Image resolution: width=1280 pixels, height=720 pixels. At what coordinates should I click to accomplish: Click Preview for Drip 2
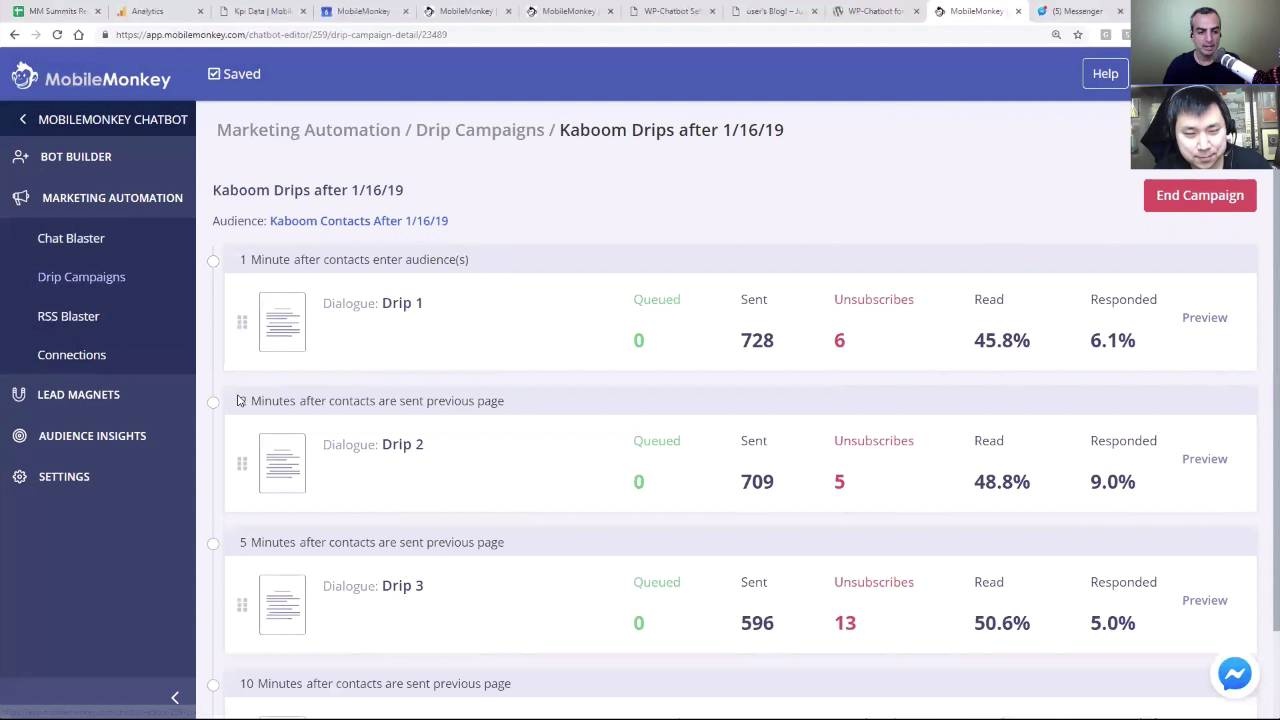pyautogui.click(x=1204, y=459)
